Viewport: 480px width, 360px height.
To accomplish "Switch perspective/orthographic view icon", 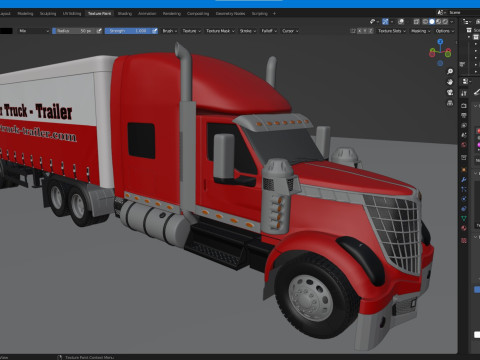I will pos(450,103).
